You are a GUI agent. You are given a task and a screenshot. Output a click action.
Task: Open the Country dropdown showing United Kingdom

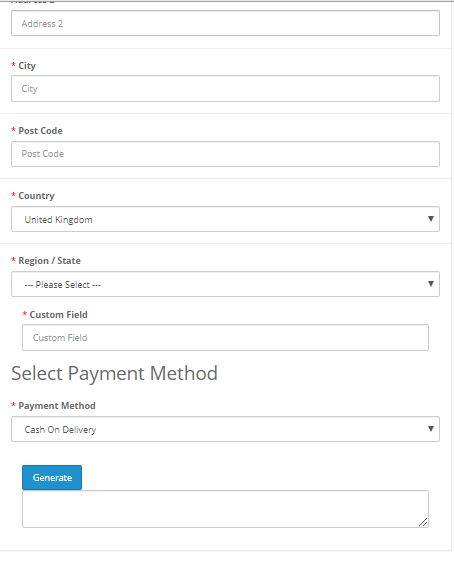tap(225, 219)
